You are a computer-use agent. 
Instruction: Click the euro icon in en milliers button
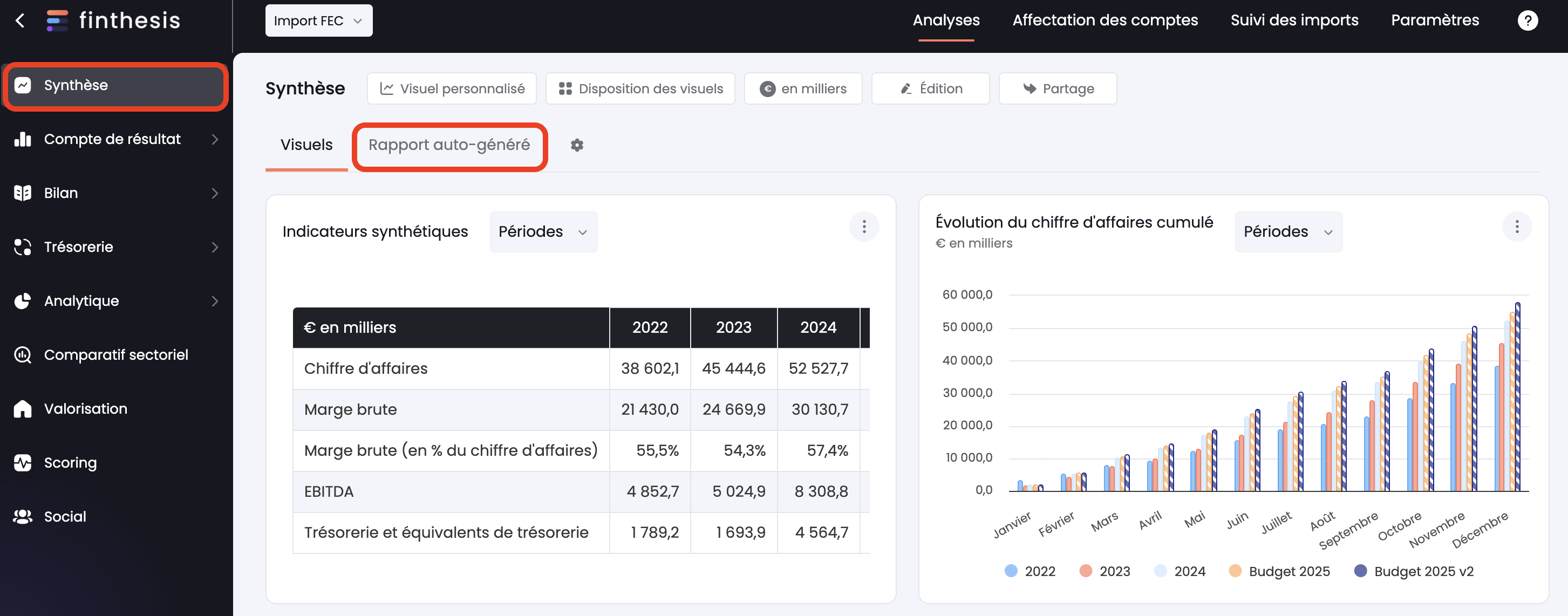[x=768, y=89]
